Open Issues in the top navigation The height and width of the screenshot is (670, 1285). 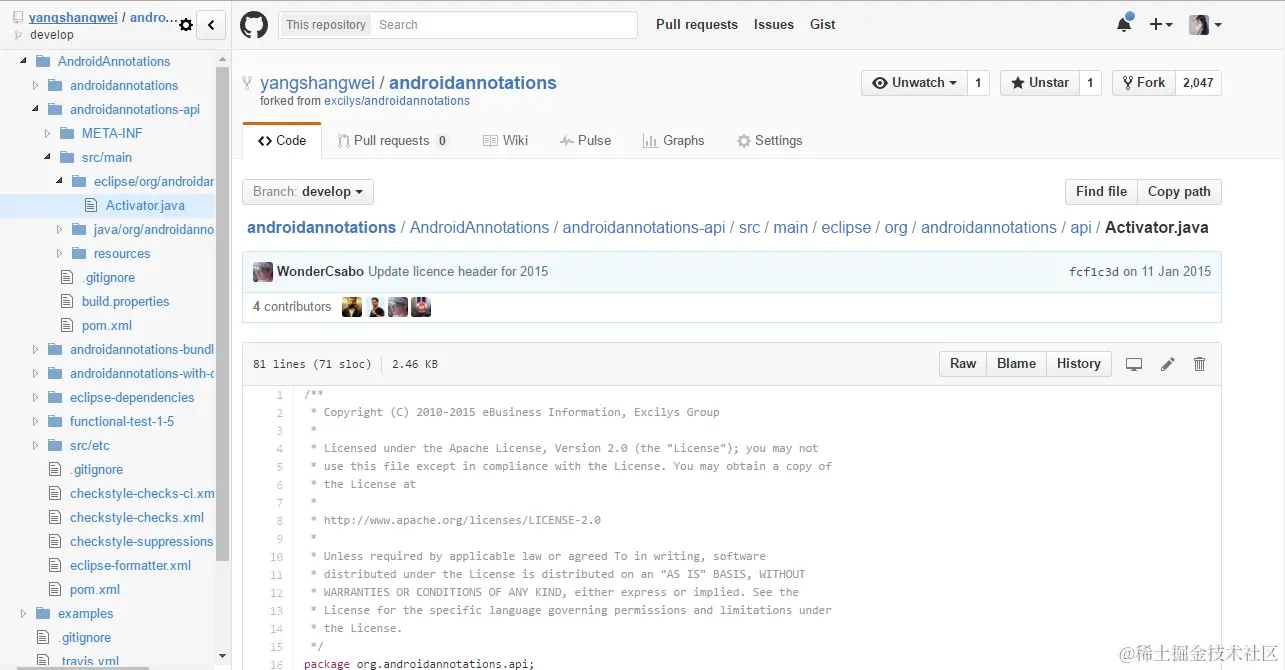click(x=774, y=25)
